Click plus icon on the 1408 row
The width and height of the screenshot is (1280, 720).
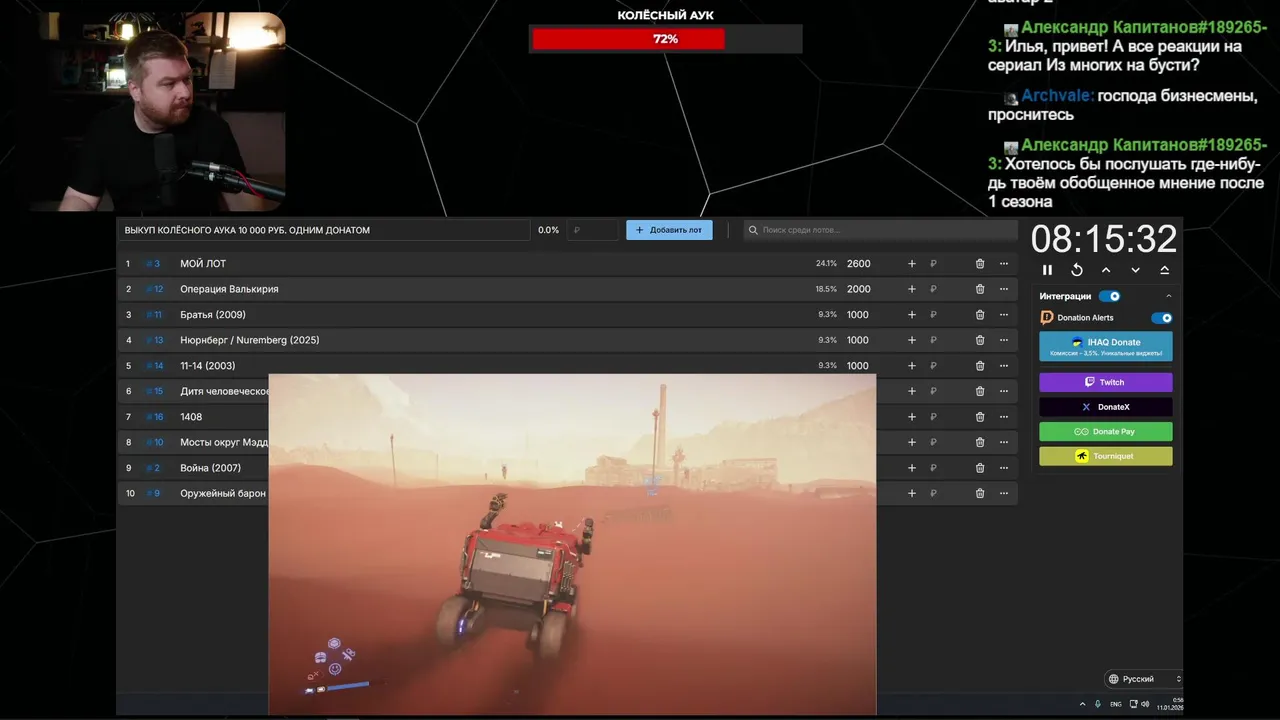(911, 417)
